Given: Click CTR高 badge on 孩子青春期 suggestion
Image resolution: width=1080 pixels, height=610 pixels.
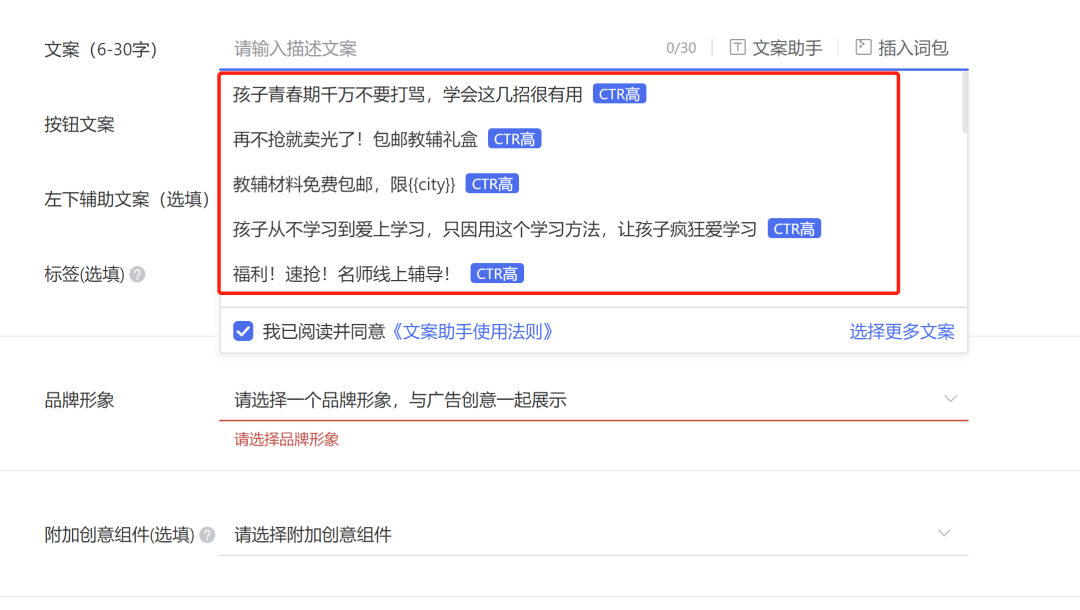Looking at the screenshot, I should (619, 94).
